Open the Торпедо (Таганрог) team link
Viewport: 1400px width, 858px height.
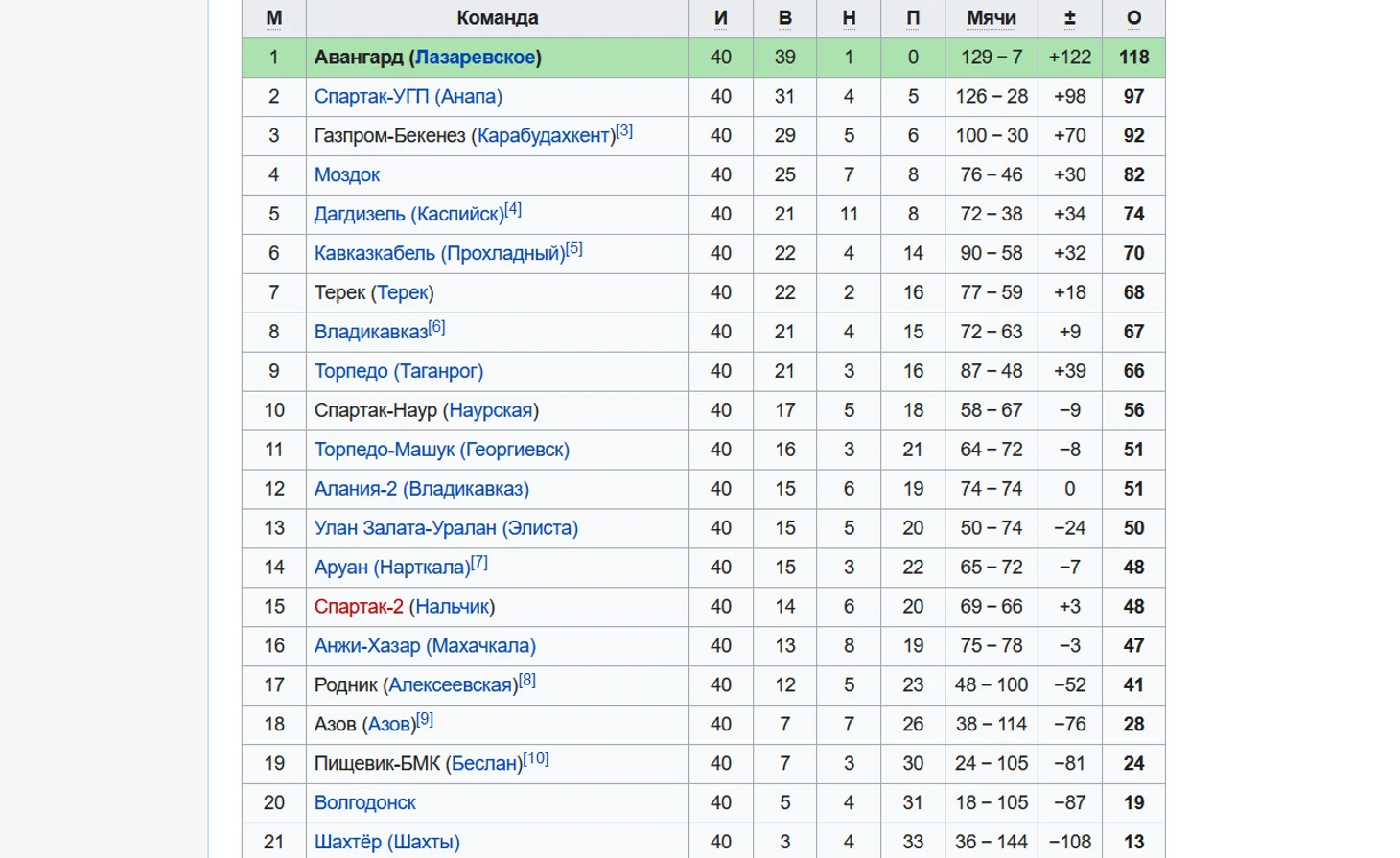(398, 372)
